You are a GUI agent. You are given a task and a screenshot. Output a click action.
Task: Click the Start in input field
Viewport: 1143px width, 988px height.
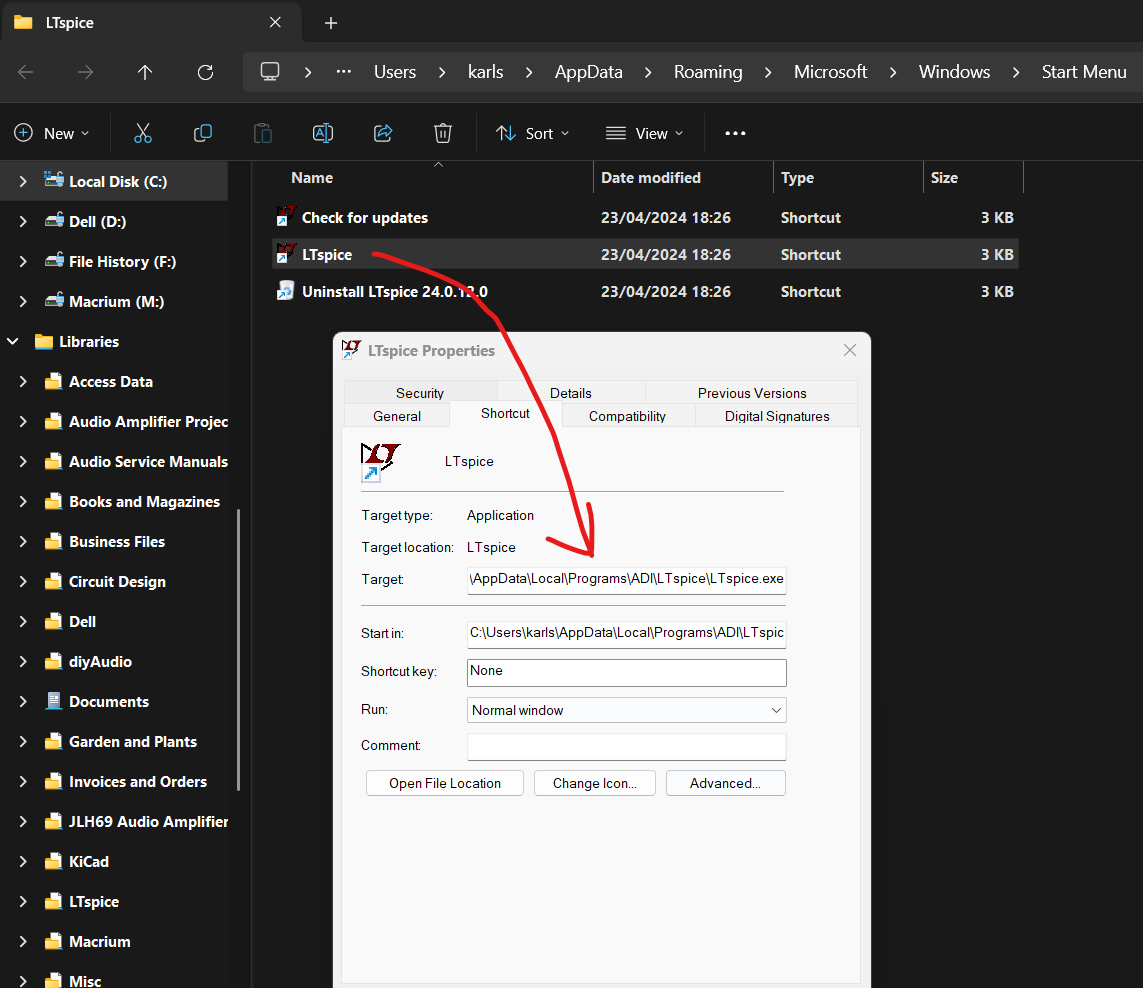pos(626,634)
